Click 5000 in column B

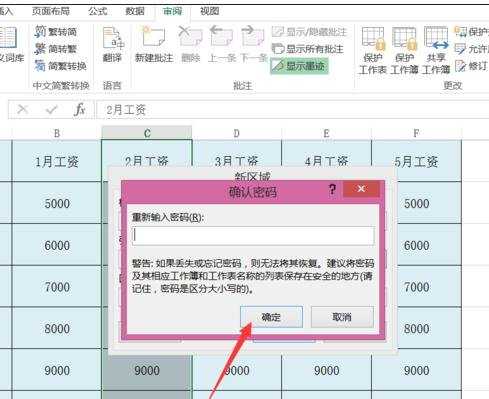tap(57, 203)
